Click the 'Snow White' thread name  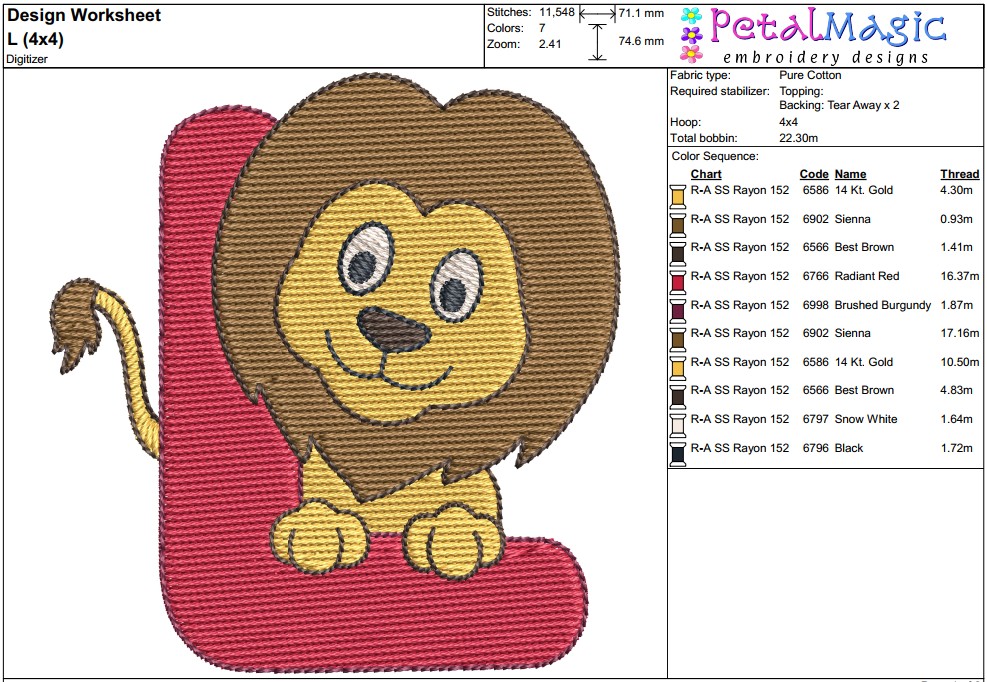866,419
